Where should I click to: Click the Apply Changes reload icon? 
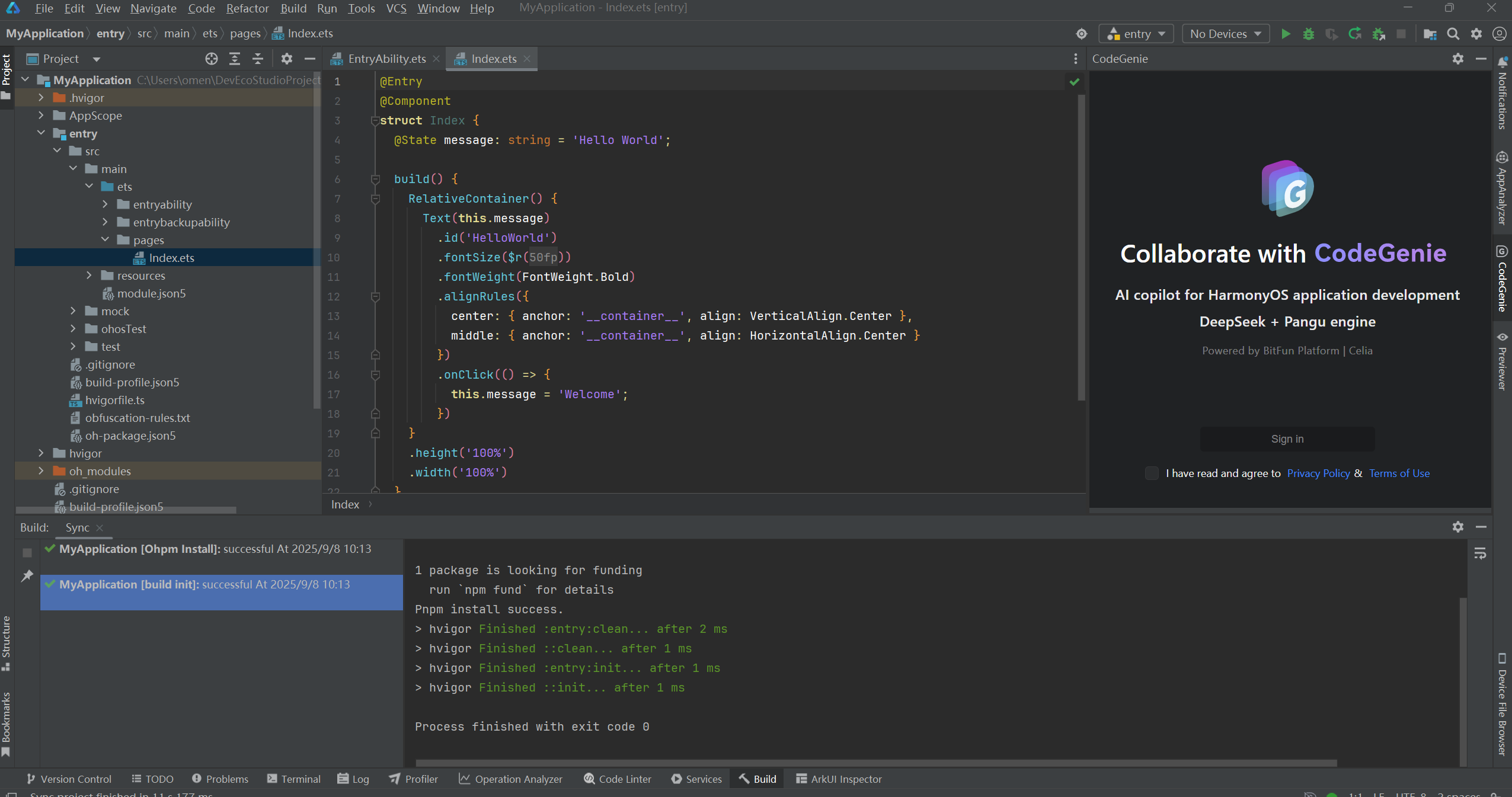click(x=1355, y=34)
